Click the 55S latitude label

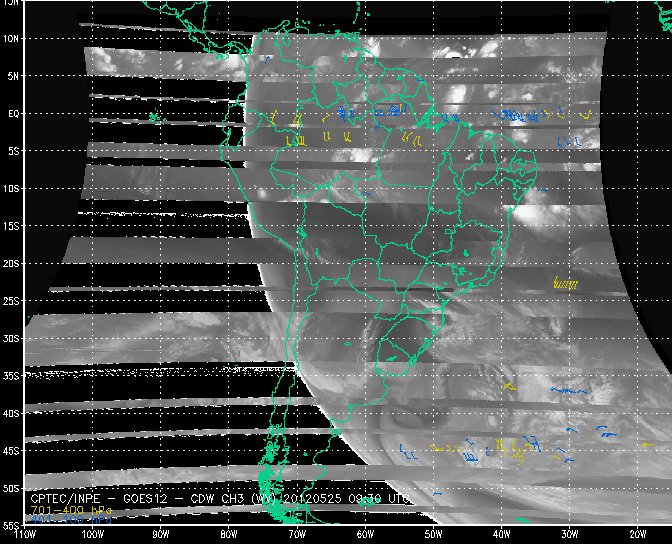tap(11, 526)
